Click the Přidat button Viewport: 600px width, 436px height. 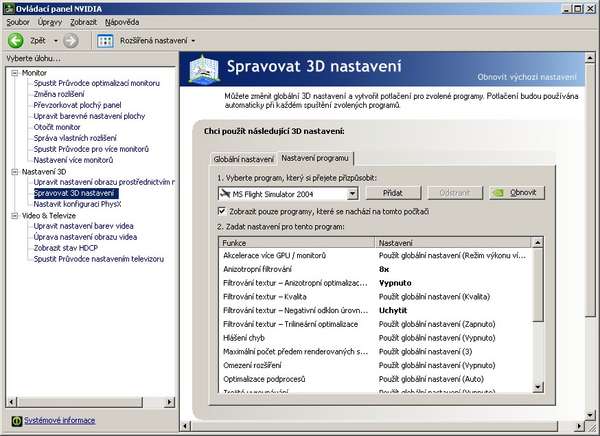tap(405, 192)
